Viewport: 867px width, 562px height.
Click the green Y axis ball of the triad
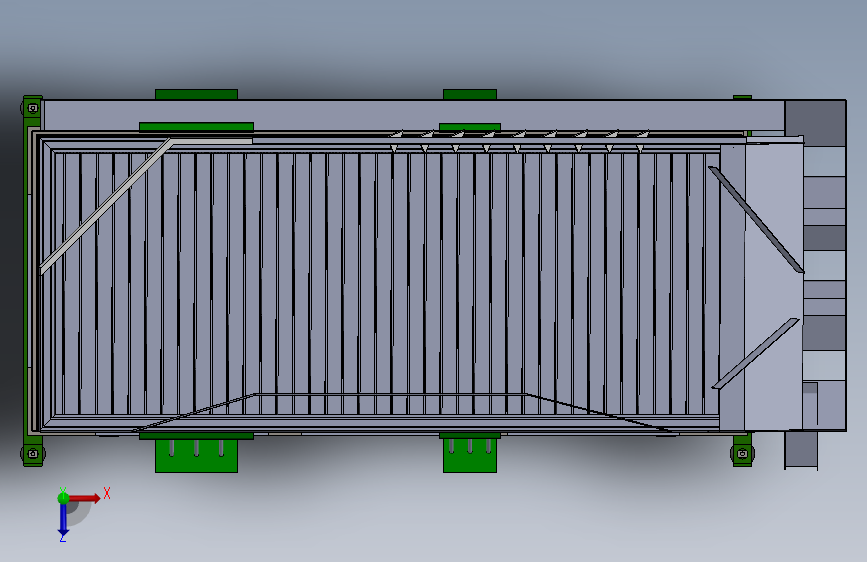[63, 498]
